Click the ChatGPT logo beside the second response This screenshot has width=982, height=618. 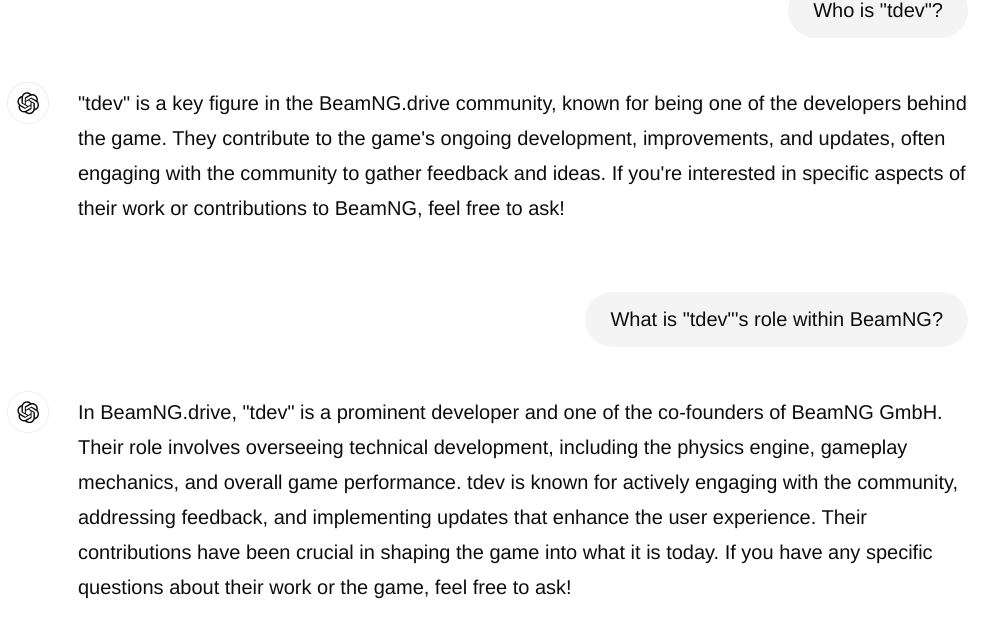click(28, 412)
